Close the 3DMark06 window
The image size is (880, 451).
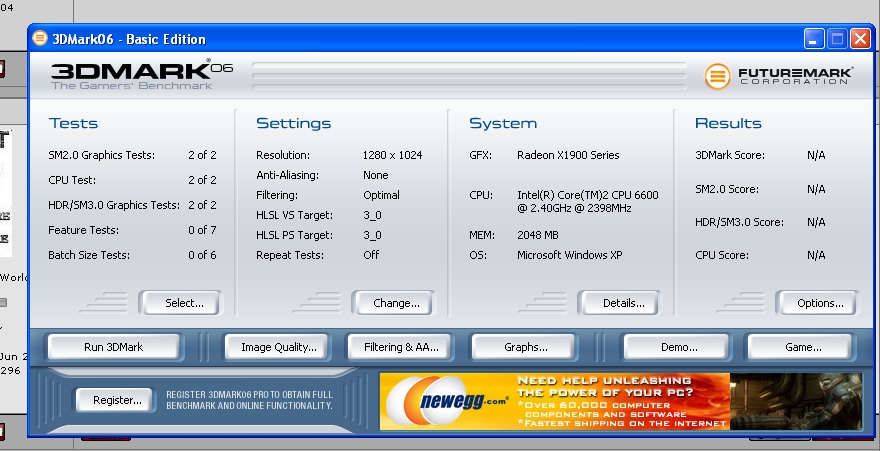[860, 39]
